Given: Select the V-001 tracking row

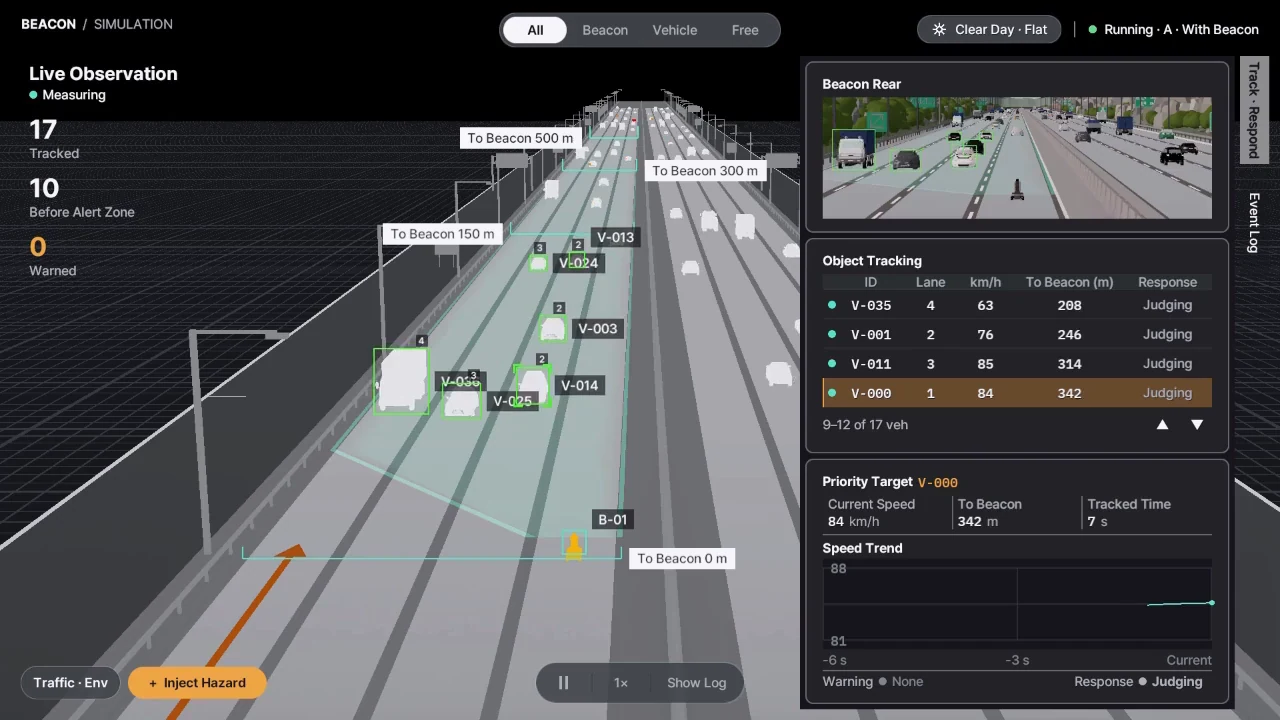Looking at the screenshot, I should click(x=1017, y=334).
